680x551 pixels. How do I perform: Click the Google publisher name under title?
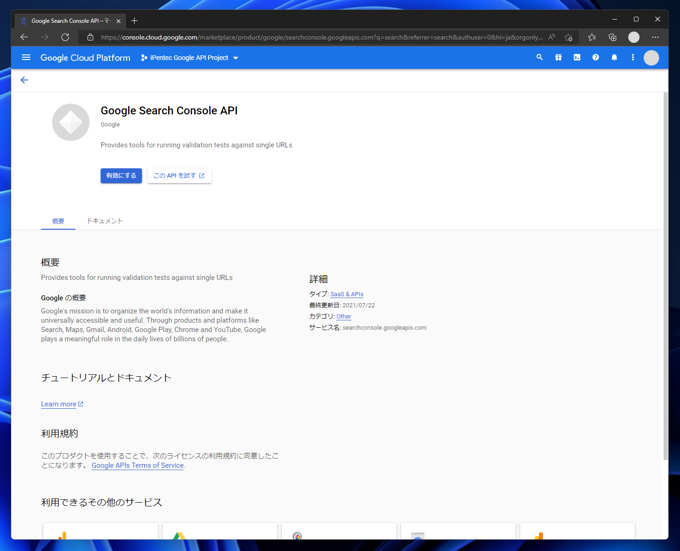110,124
